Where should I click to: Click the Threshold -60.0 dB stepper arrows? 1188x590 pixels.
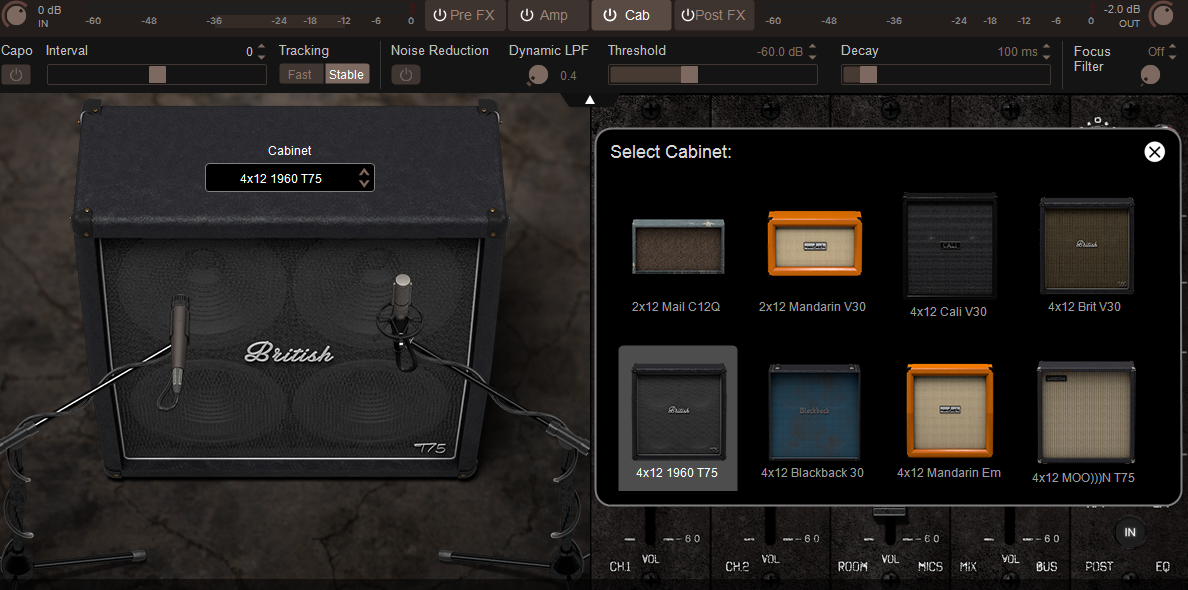pyautogui.click(x=813, y=52)
